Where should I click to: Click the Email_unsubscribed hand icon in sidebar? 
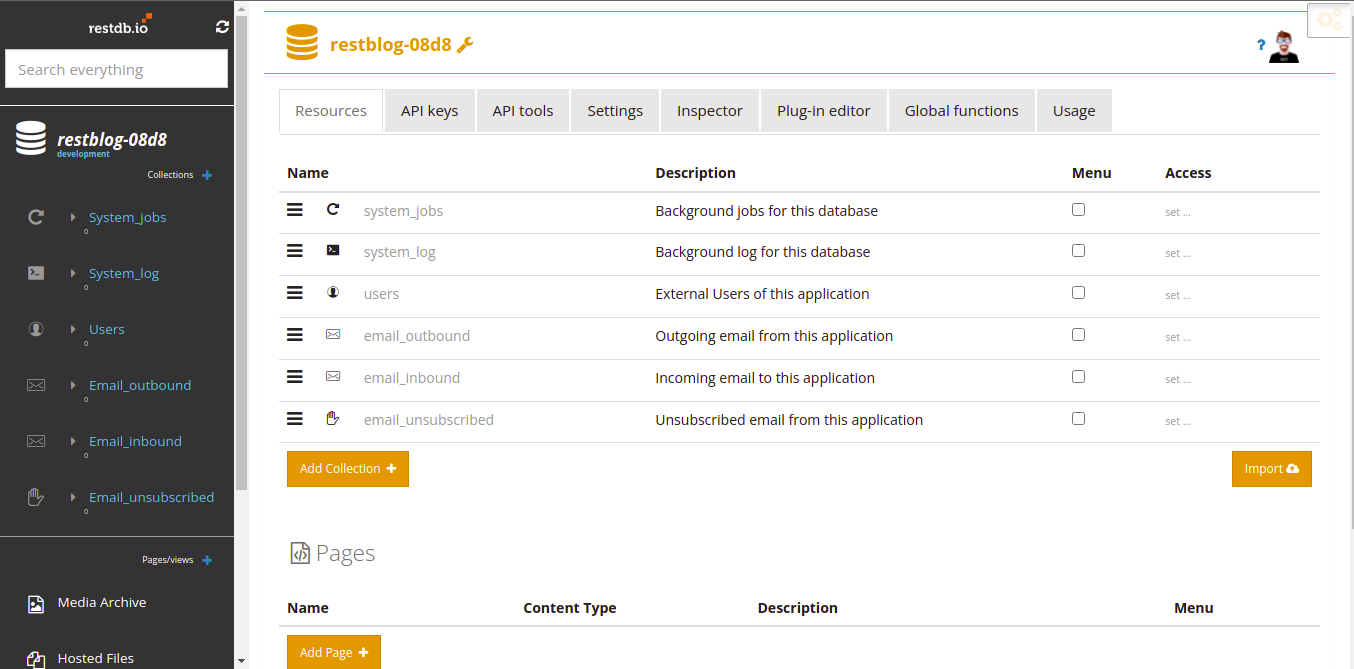click(x=36, y=497)
